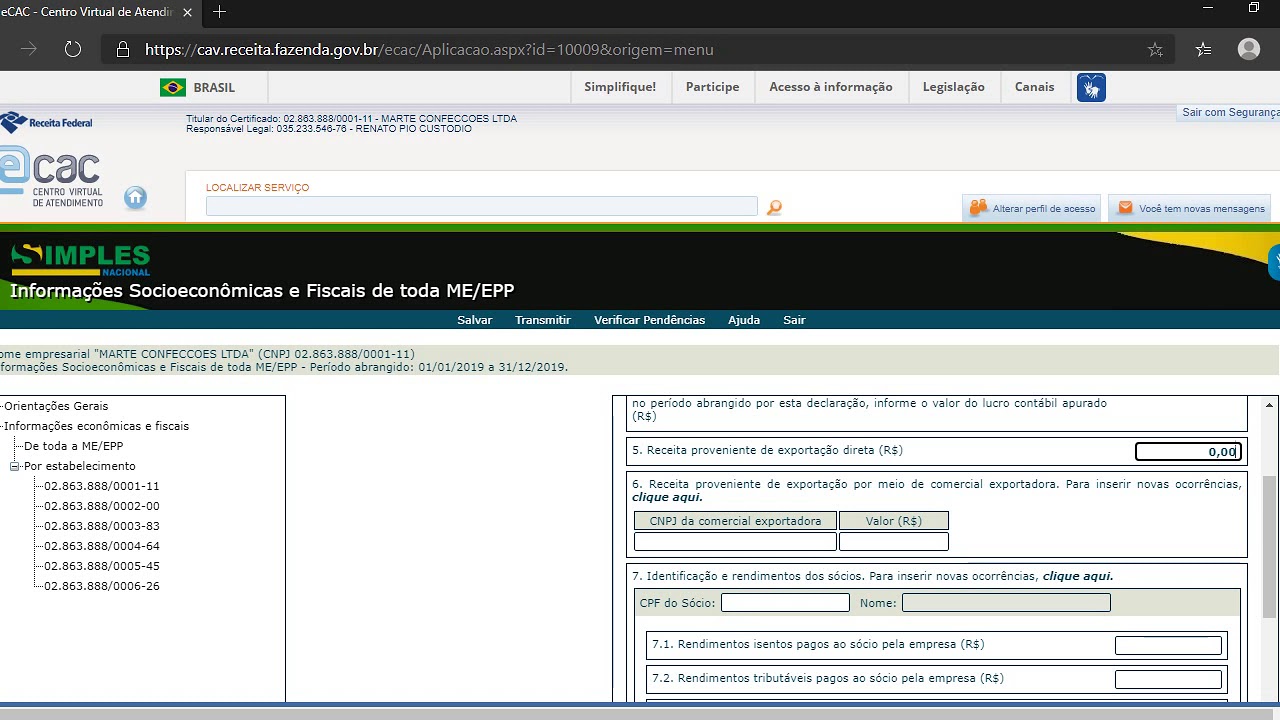Select establishment 02.863.888/0001-11
The image size is (1280, 720).
tap(102, 486)
